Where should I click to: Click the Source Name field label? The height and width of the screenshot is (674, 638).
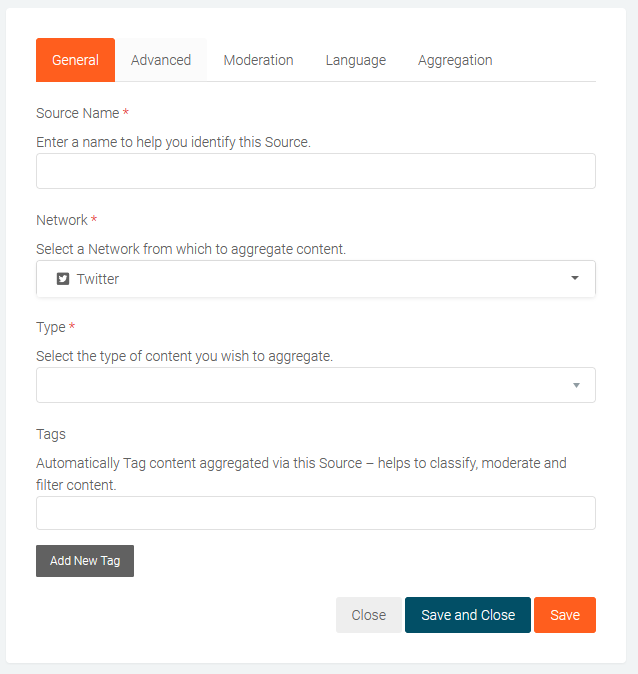click(77, 113)
